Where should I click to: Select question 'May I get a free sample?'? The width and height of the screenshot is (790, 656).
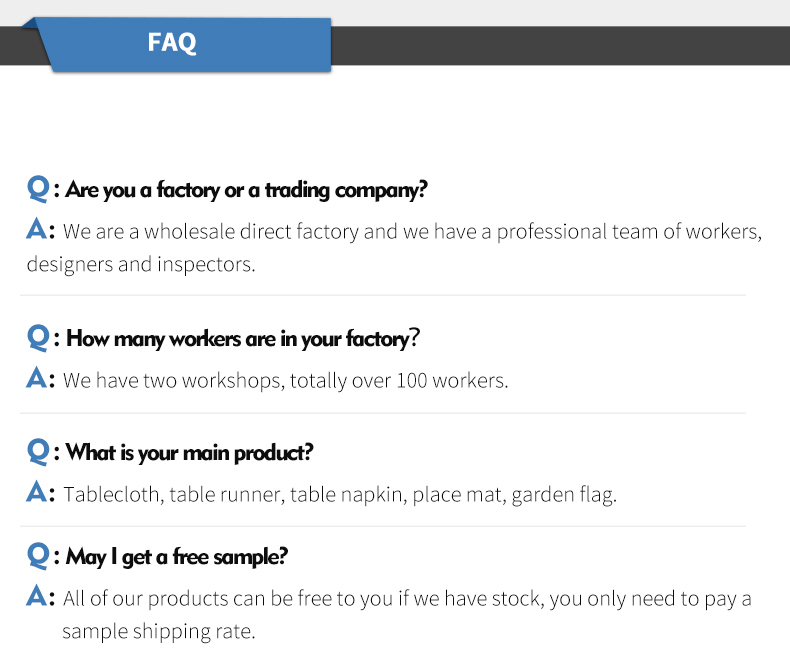[x=177, y=557]
